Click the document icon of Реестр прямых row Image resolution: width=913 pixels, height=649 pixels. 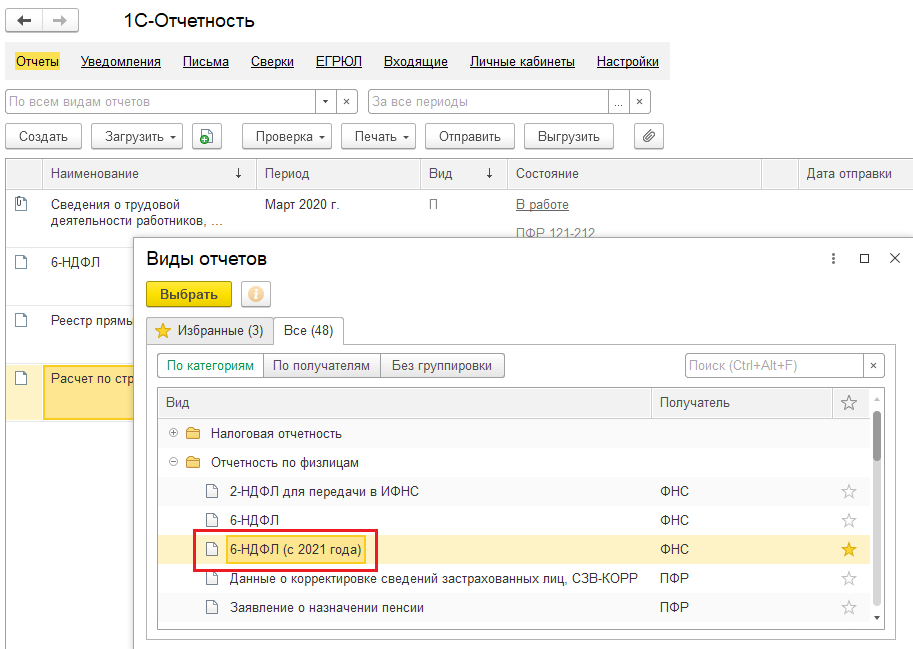tap(21, 320)
